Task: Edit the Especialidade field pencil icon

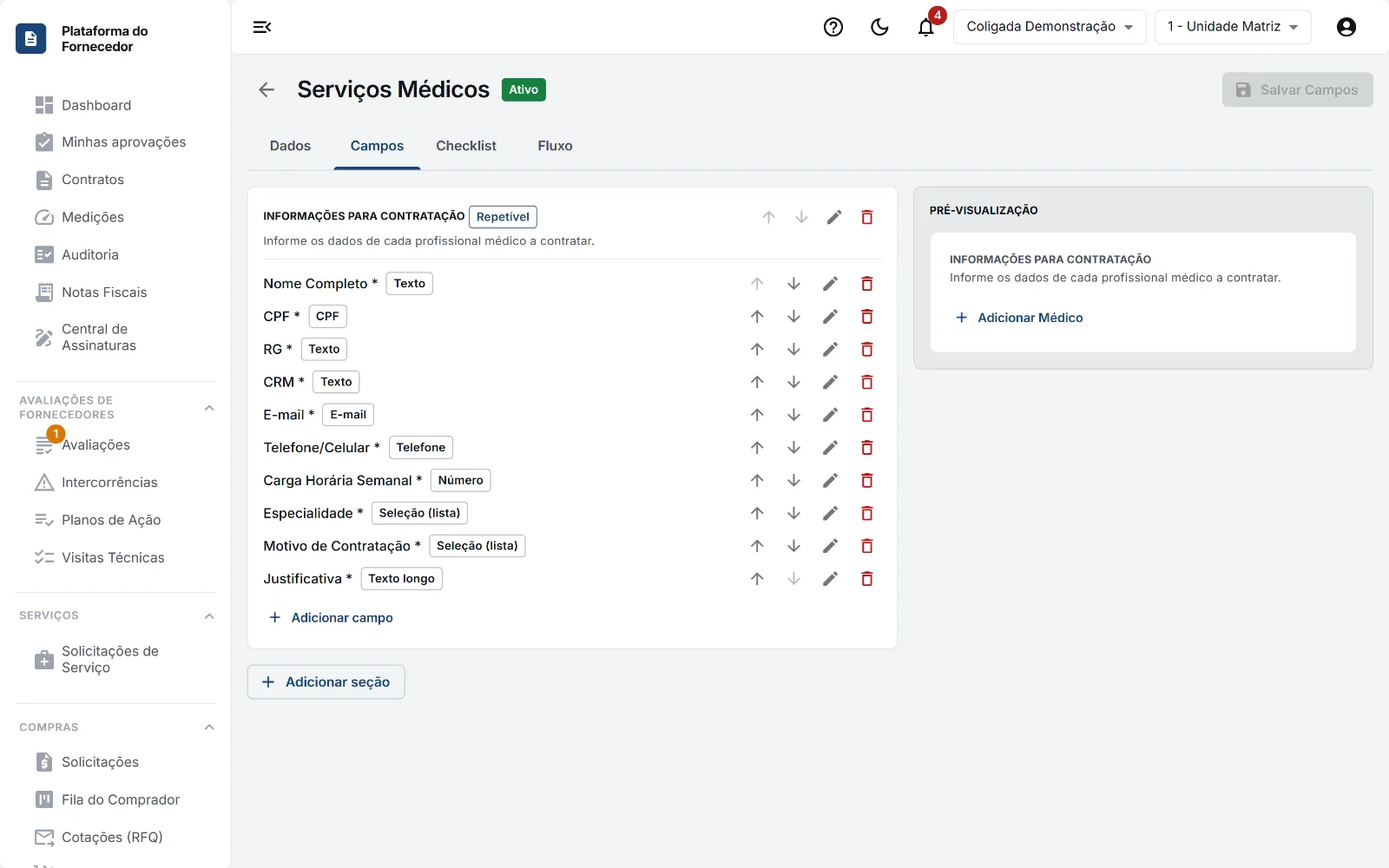Action: 830,513
